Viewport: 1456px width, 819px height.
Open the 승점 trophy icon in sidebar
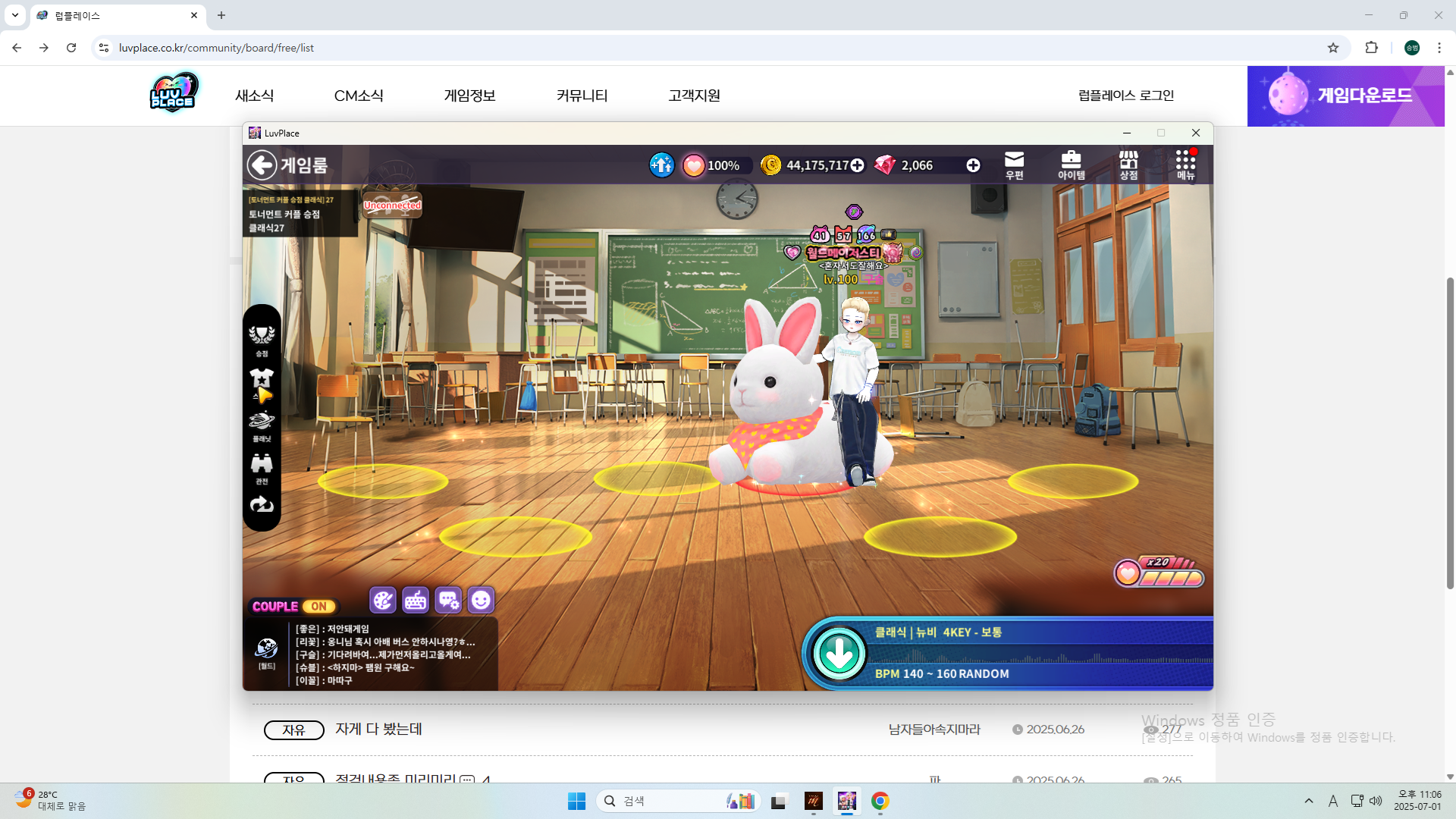click(262, 340)
